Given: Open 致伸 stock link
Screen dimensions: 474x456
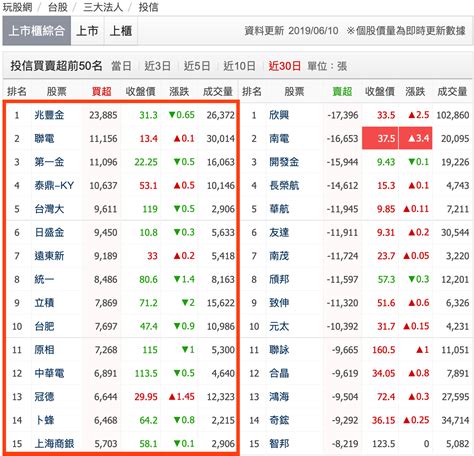Looking at the screenshot, I should [279, 303].
